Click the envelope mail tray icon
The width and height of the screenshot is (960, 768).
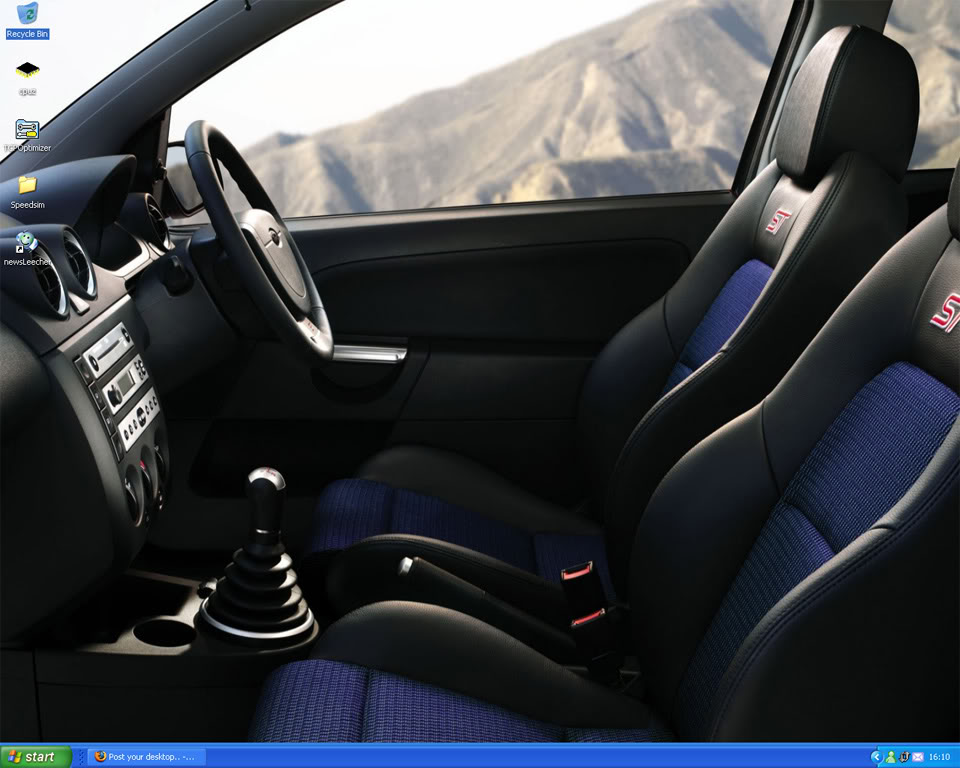(917, 757)
